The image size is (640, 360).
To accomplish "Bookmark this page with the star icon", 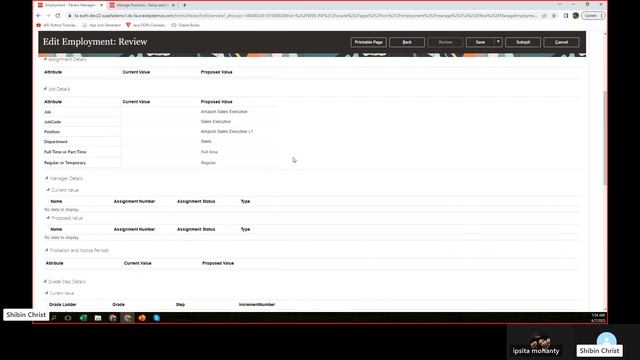I will click(554, 16).
